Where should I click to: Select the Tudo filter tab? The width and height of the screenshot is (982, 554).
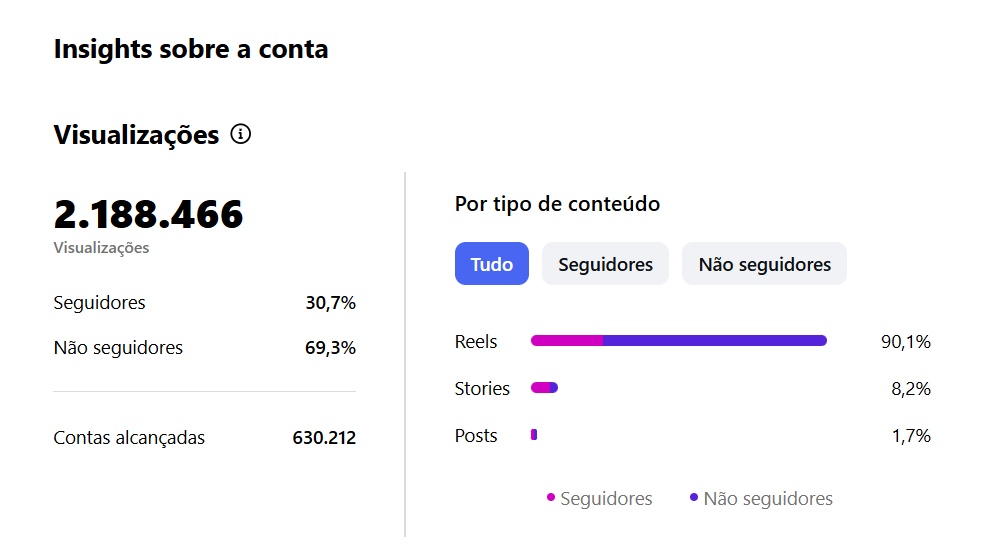click(x=491, y=264)
